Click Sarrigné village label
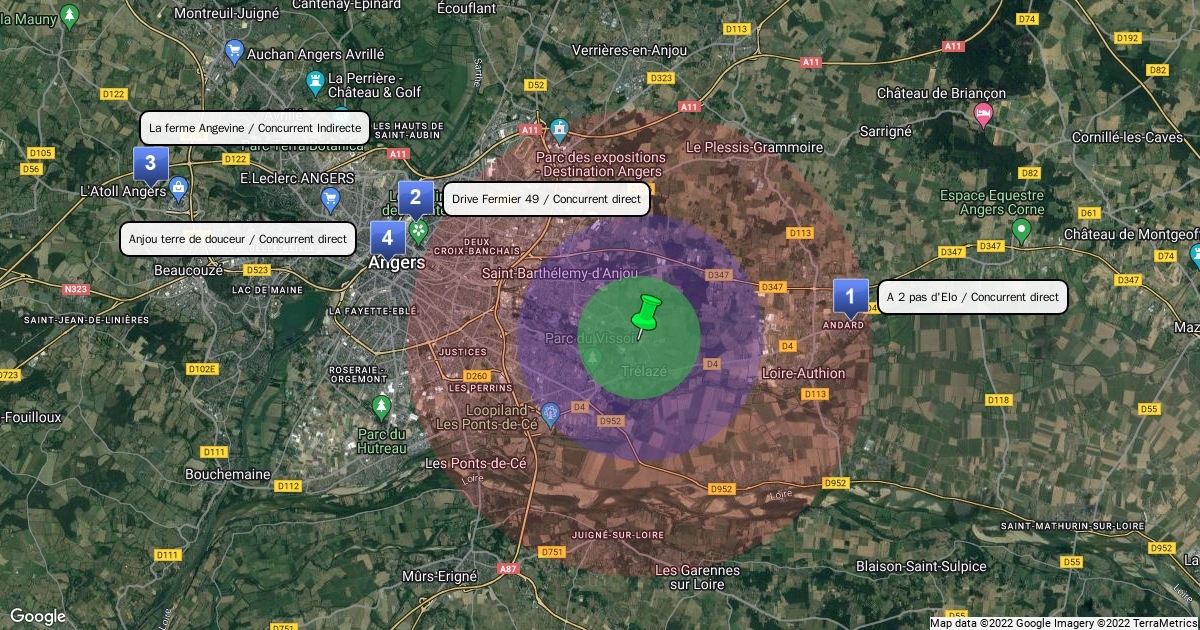The image size is (1200, 630). click(x=886, y=131)
